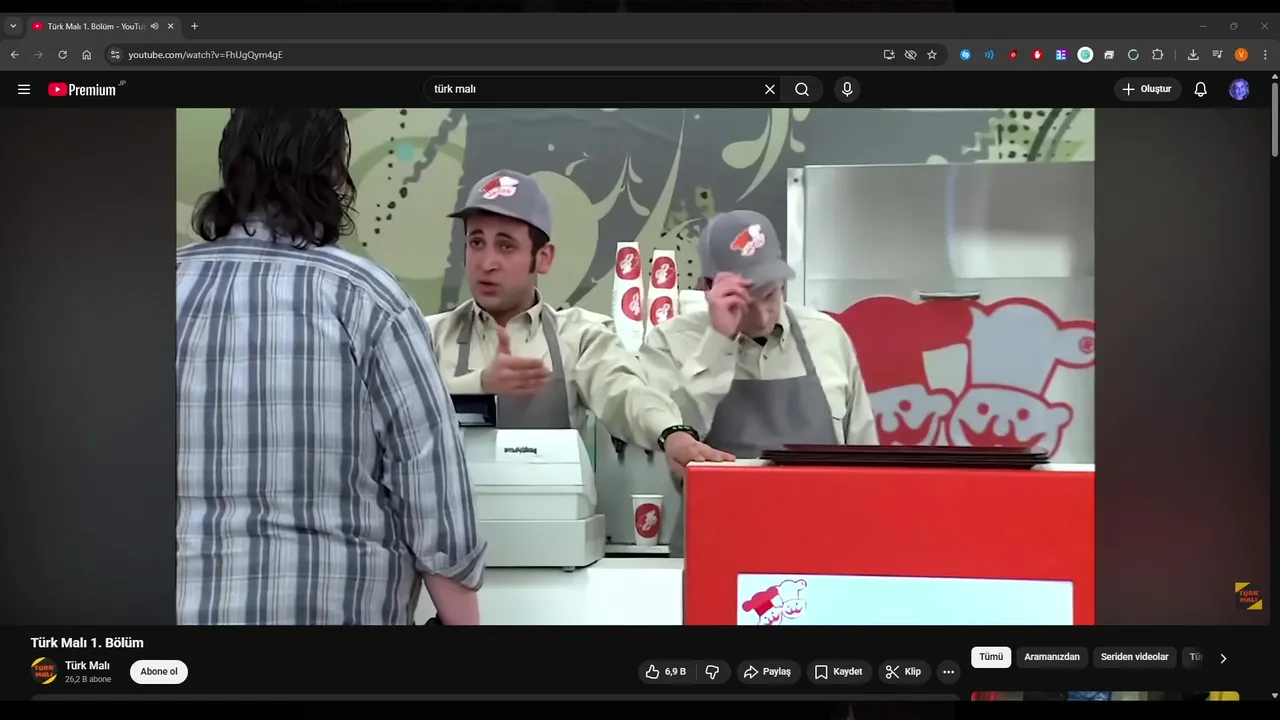Viewport: 1280px width, 720px height.
Task: Start voice search with microphone
Action: click(847, 89)
